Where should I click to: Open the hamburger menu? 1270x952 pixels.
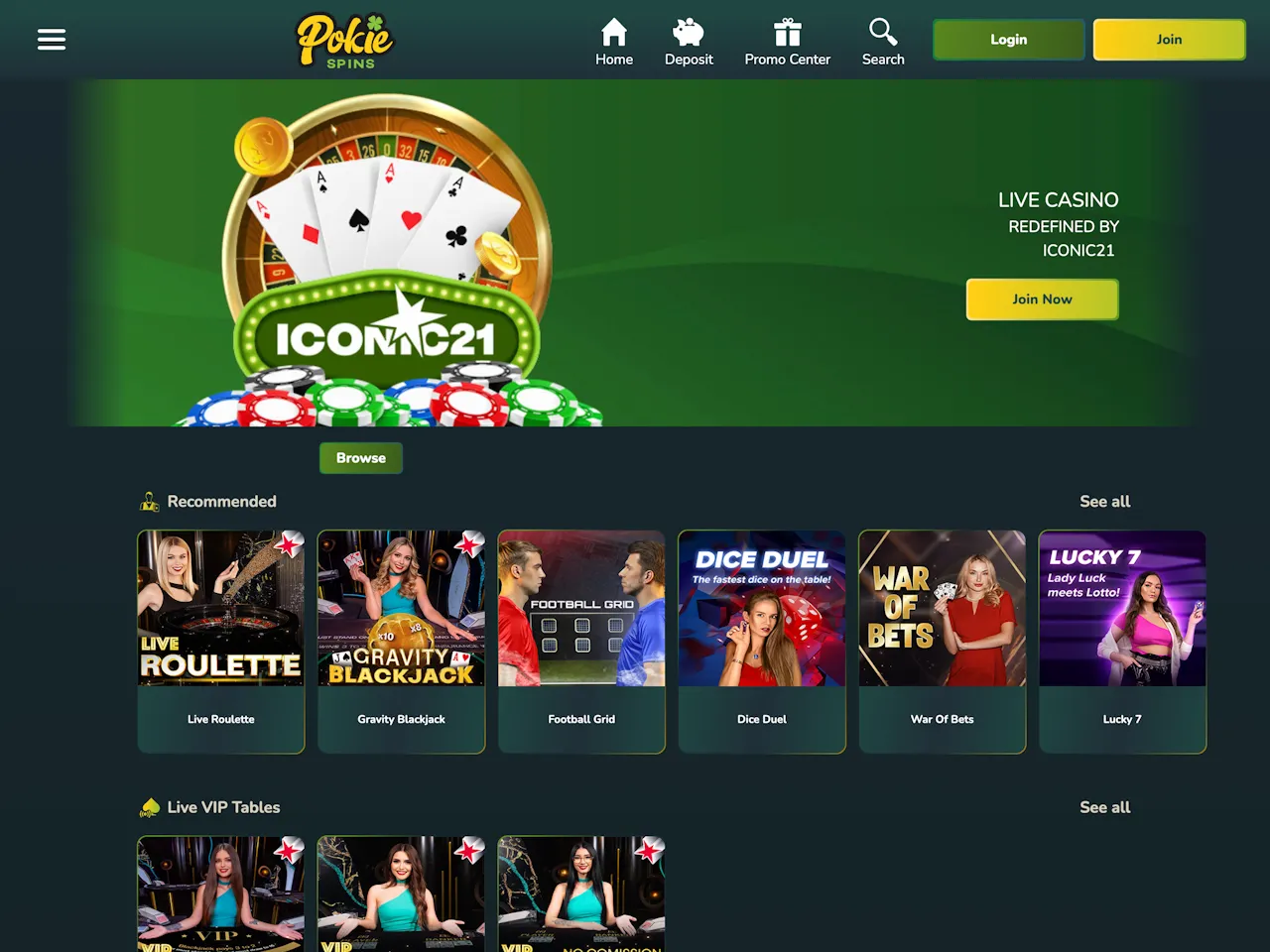tap(52, 40)
